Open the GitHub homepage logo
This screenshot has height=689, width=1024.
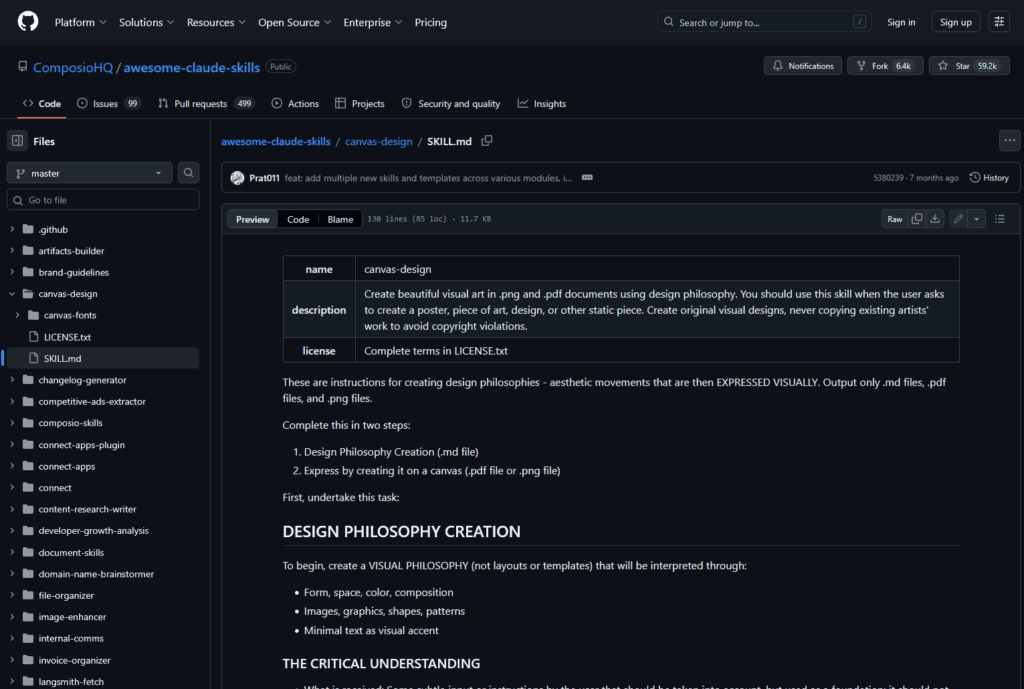27,22
